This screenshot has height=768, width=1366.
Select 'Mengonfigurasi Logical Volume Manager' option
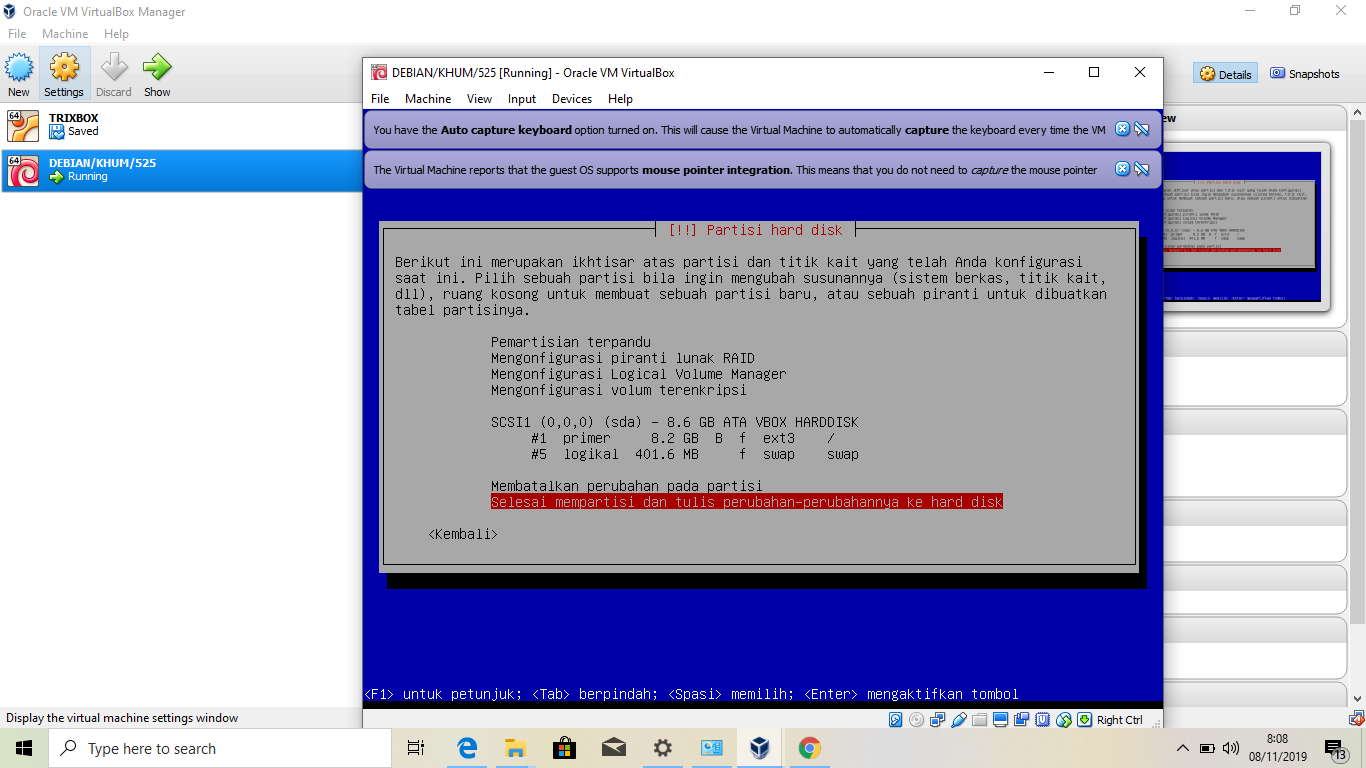pyautogui.click(x=639, y=374)
